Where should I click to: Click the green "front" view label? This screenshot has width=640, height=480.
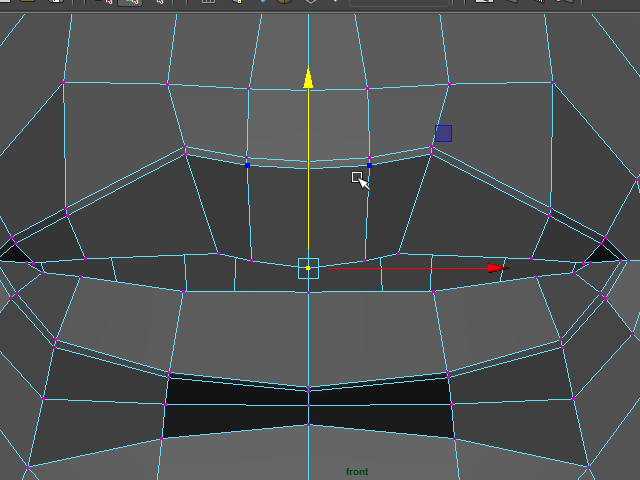pos(357,472)
